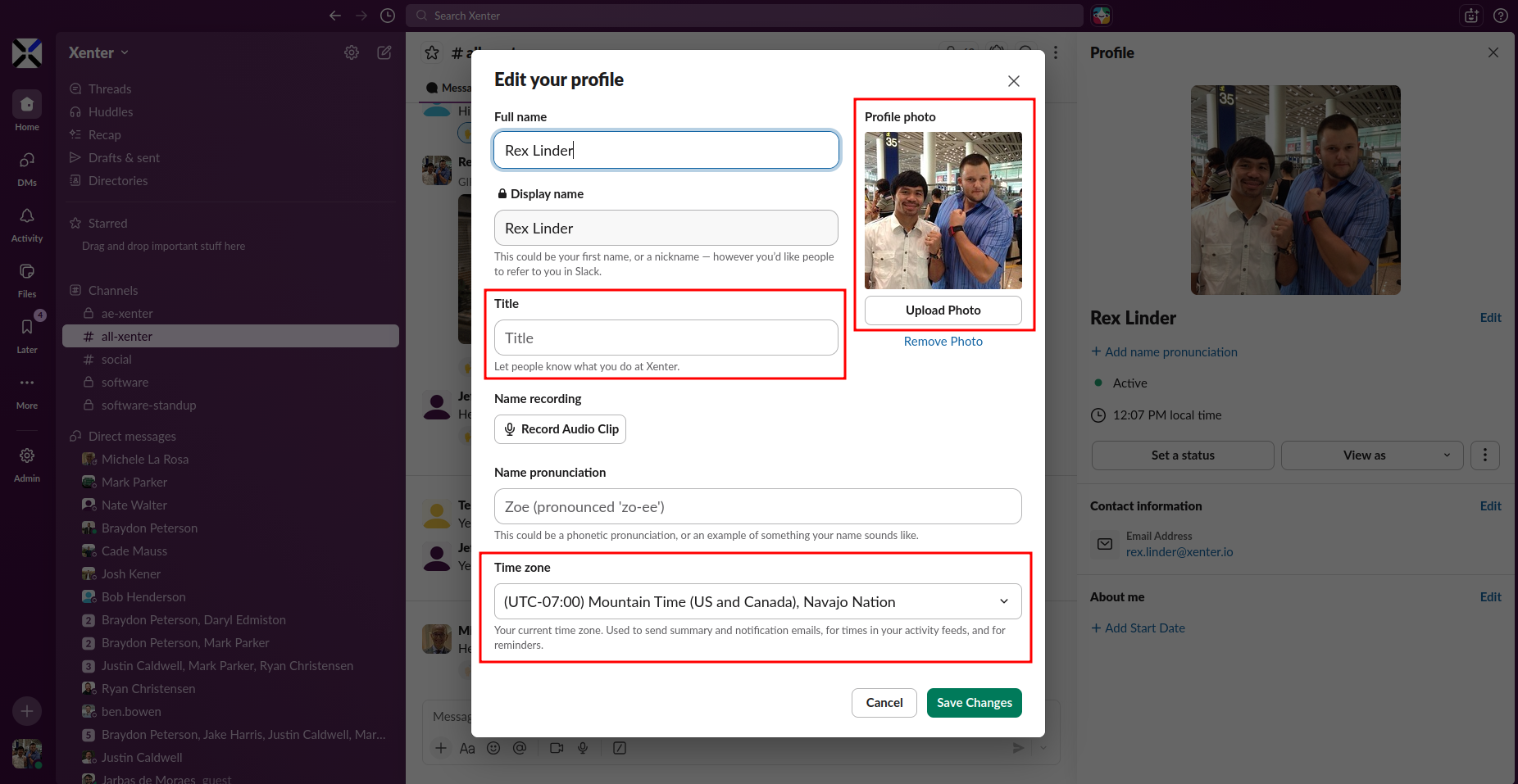Open the Files section
Image resolution: width=1518 pixels, height=784 pixels.
coord(27,273)
